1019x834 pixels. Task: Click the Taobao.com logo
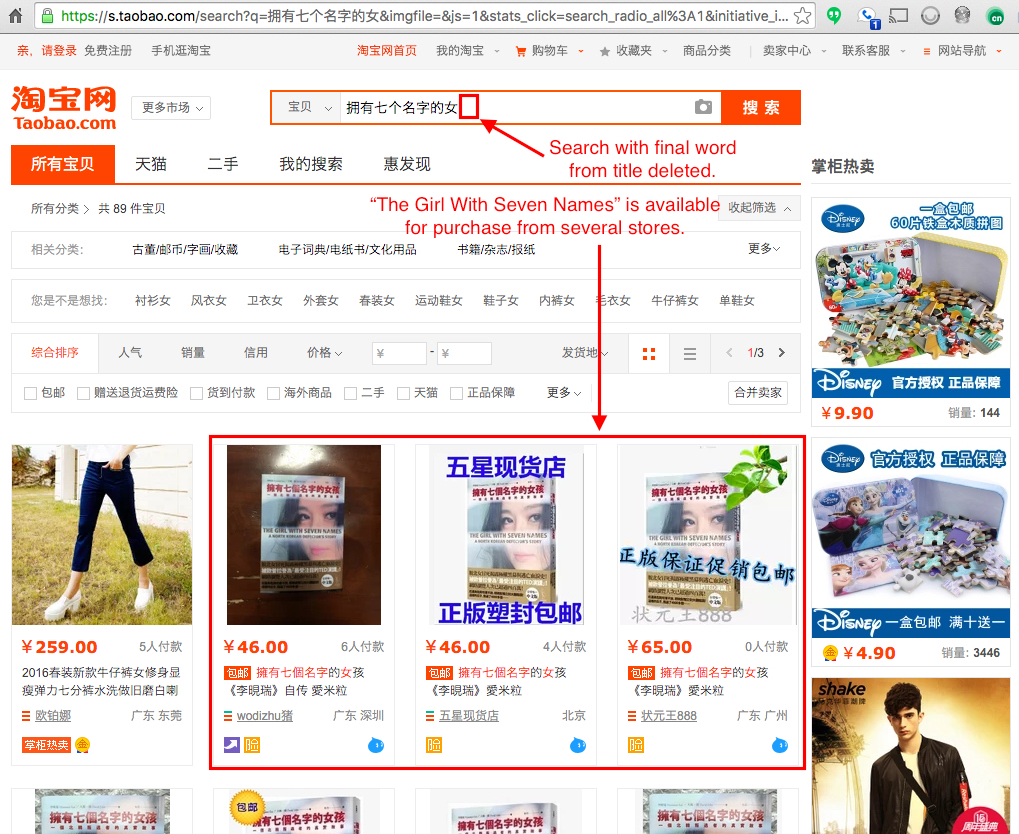(64, 108)
